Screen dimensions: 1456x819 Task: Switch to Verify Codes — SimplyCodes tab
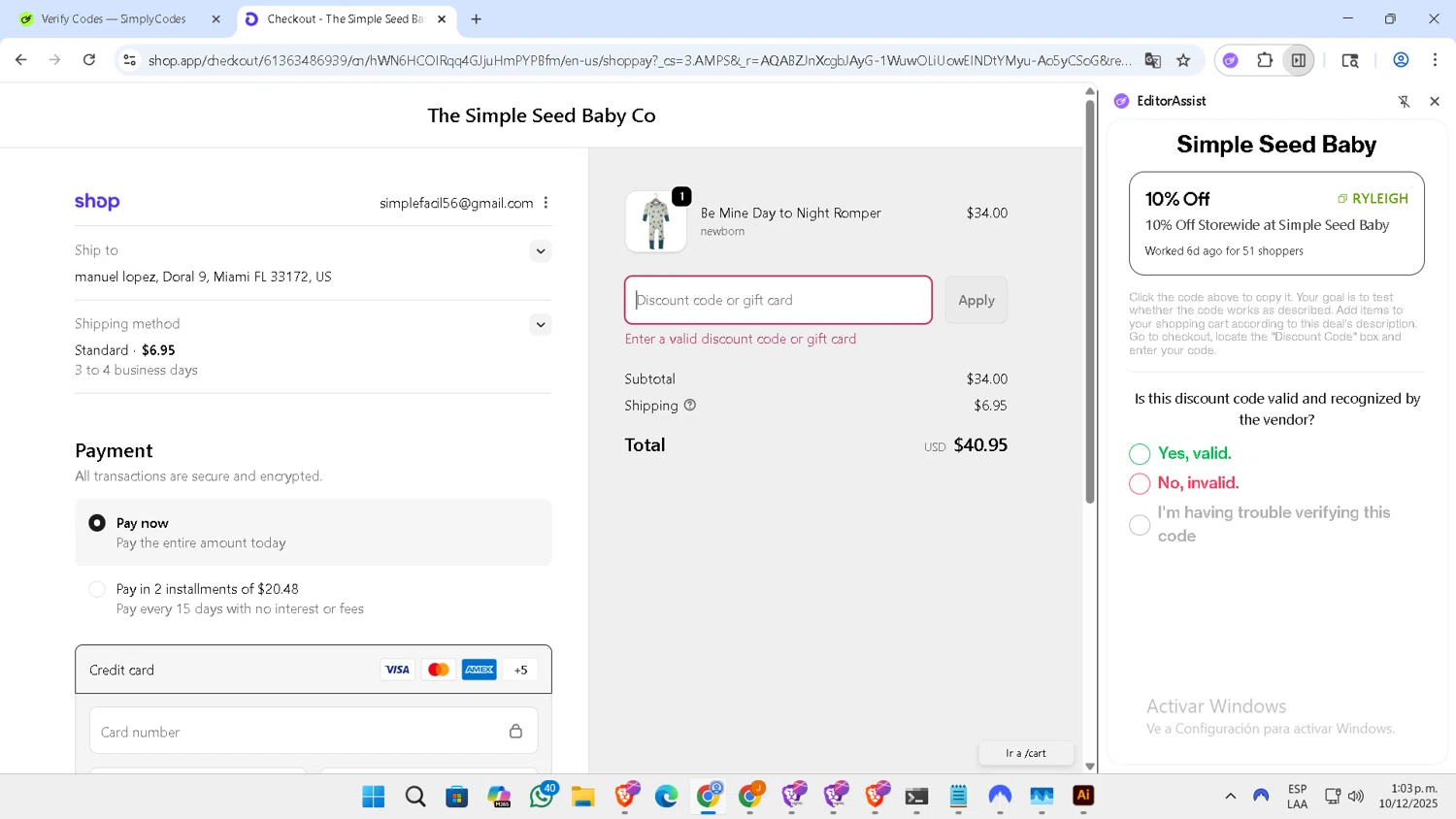(115, 18)
